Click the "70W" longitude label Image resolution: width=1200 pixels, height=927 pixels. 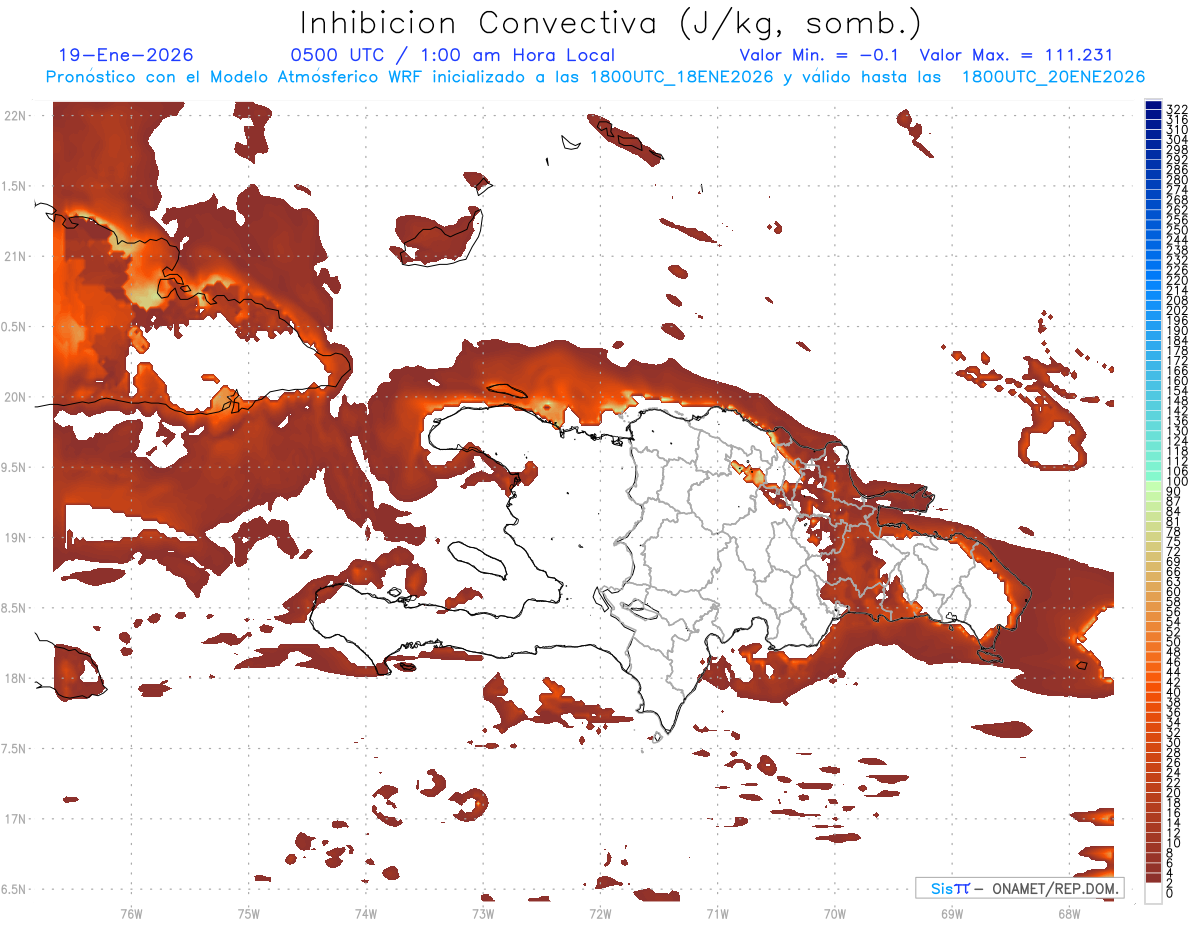(x=835, y=913)
